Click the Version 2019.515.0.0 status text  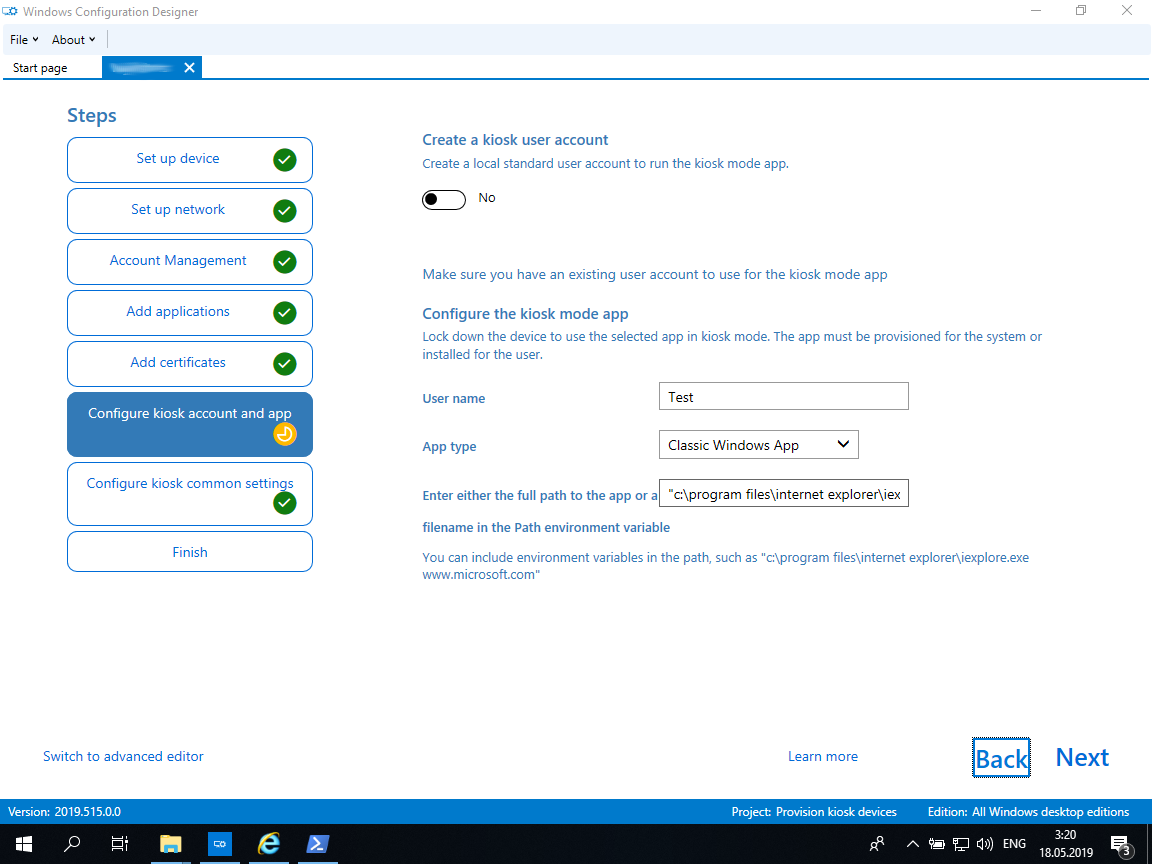click(x=65, y=812)
